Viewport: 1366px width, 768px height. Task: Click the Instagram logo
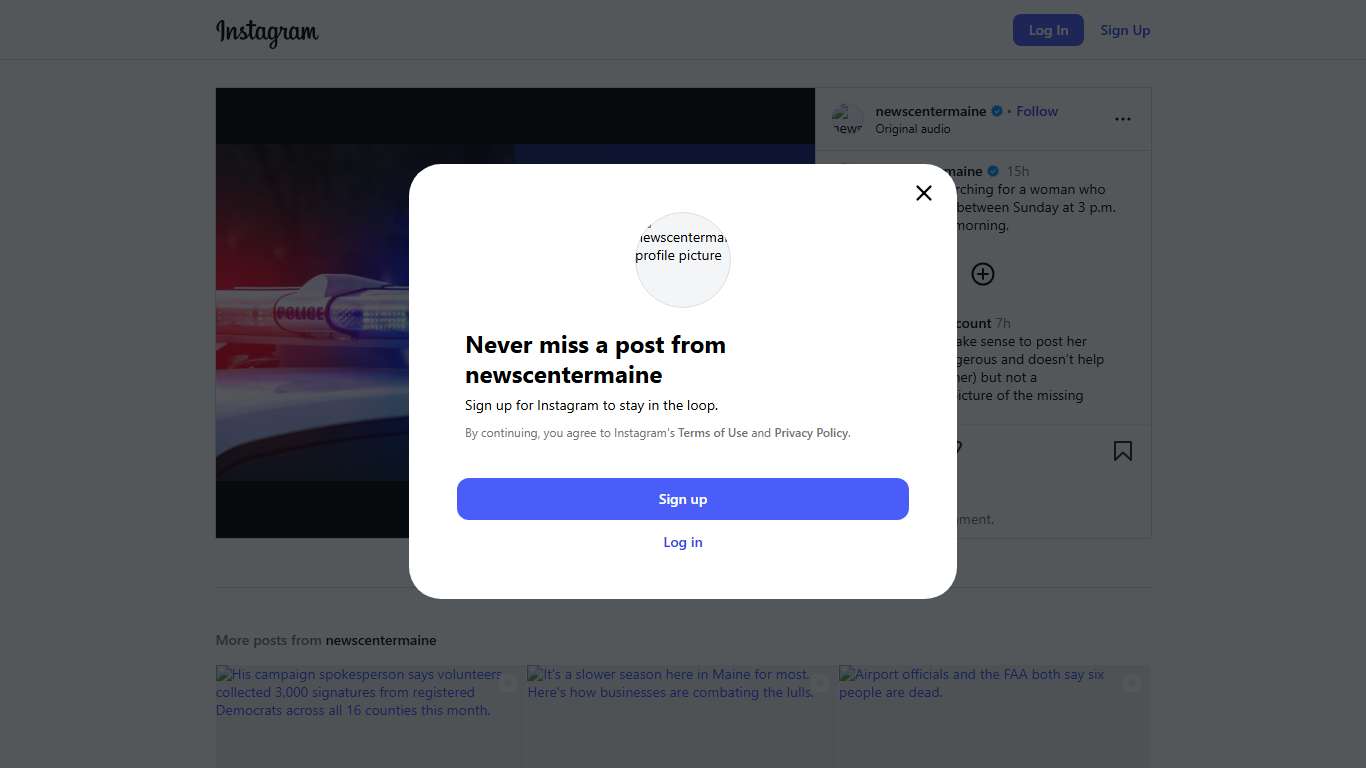(x=267, y=31)
